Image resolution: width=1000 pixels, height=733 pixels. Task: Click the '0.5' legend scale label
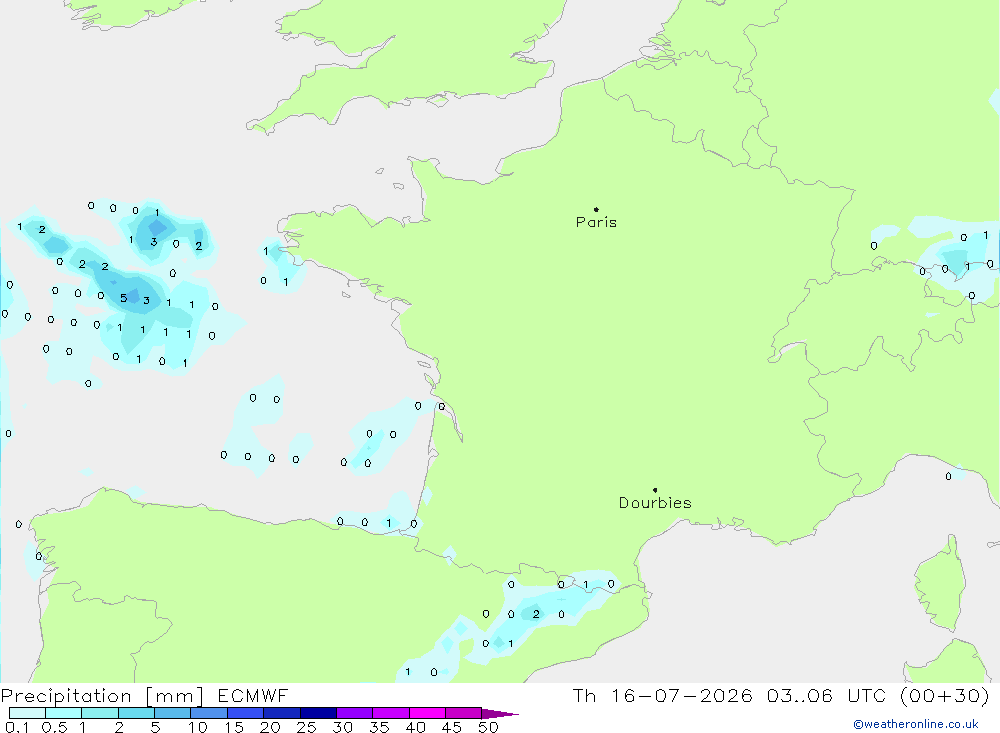point(54,727)
